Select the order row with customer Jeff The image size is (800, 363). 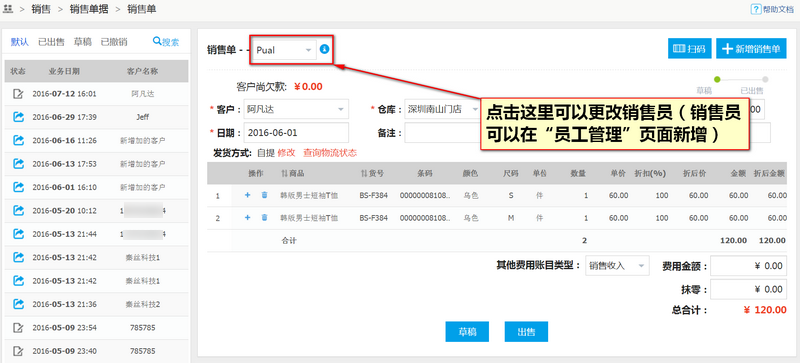click(96, 117)
